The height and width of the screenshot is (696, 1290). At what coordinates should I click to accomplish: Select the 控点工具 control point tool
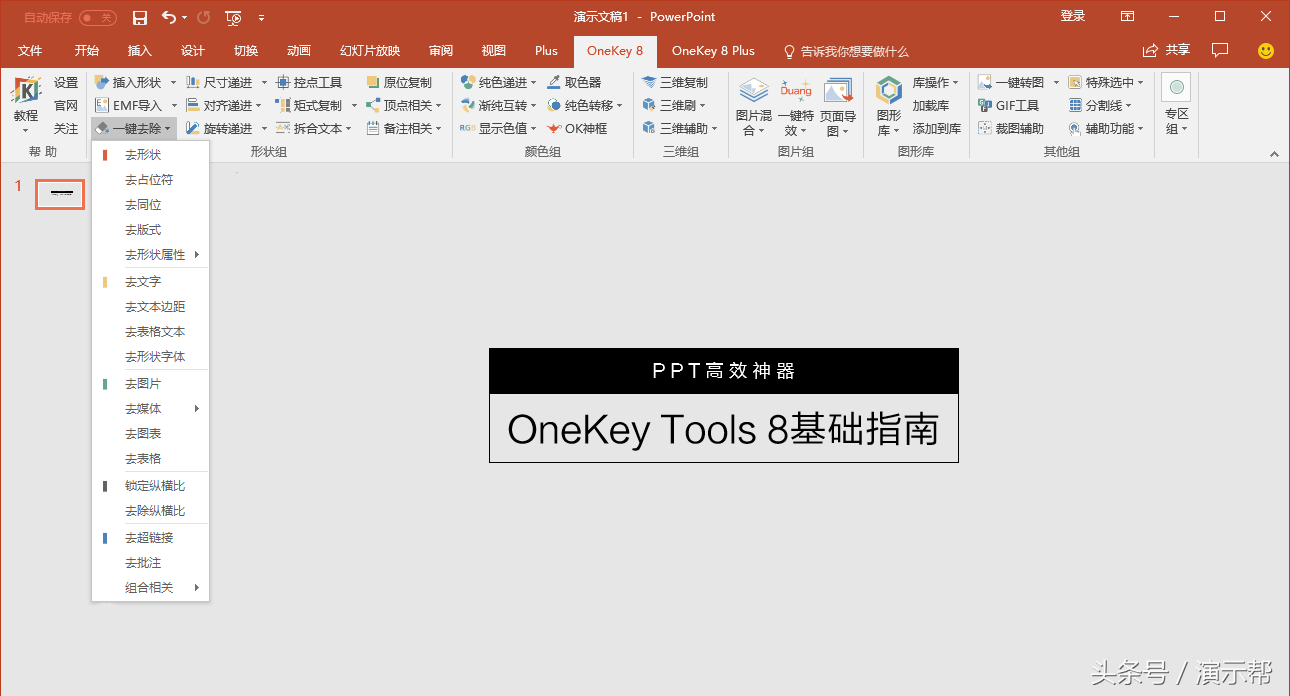[309, 82]
